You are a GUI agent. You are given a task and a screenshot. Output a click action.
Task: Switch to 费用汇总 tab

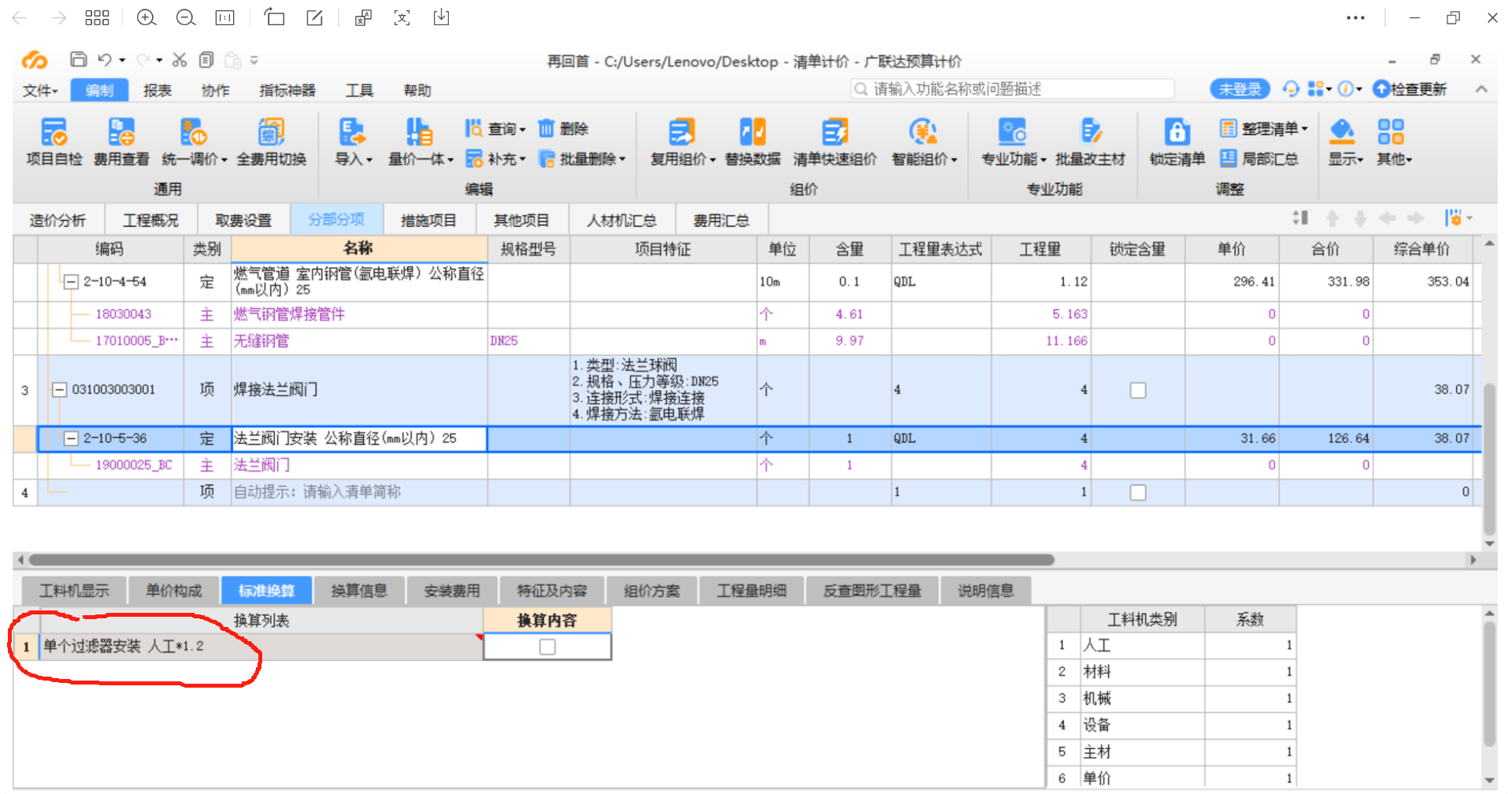coord(721,221)
